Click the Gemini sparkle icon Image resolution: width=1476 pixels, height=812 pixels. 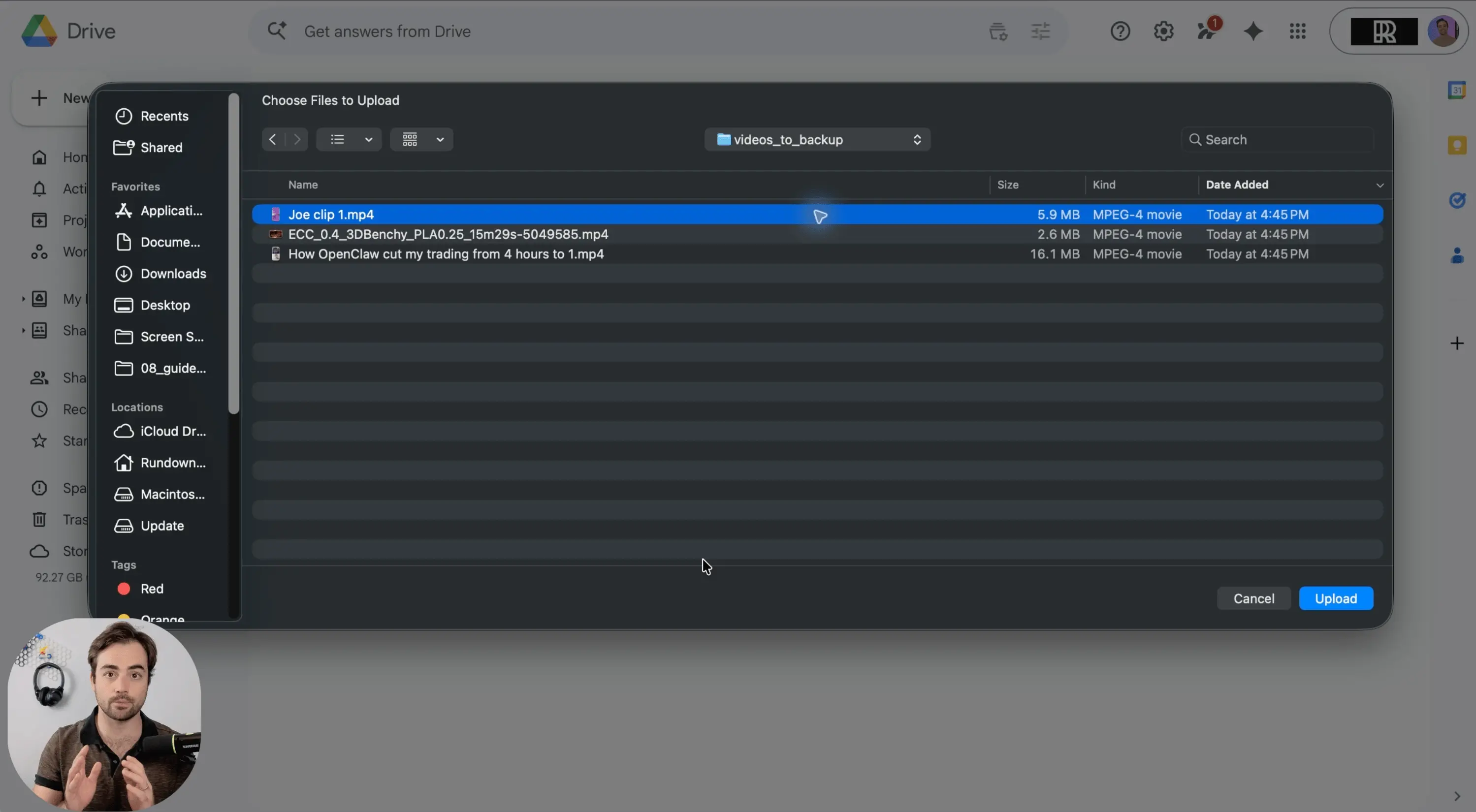point(1253,31)
